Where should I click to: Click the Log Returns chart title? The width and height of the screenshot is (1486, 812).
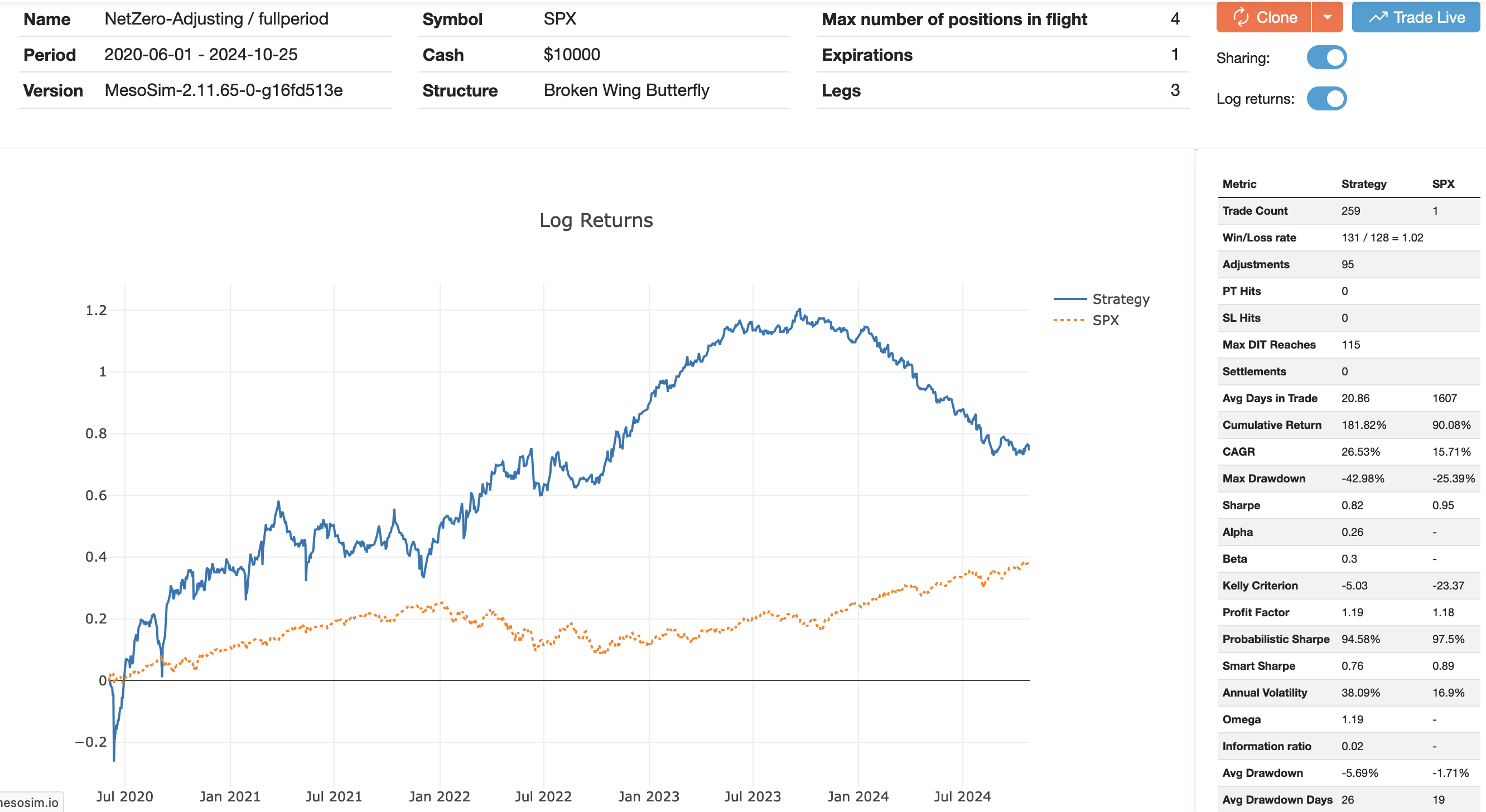click(x=595, y=220)
